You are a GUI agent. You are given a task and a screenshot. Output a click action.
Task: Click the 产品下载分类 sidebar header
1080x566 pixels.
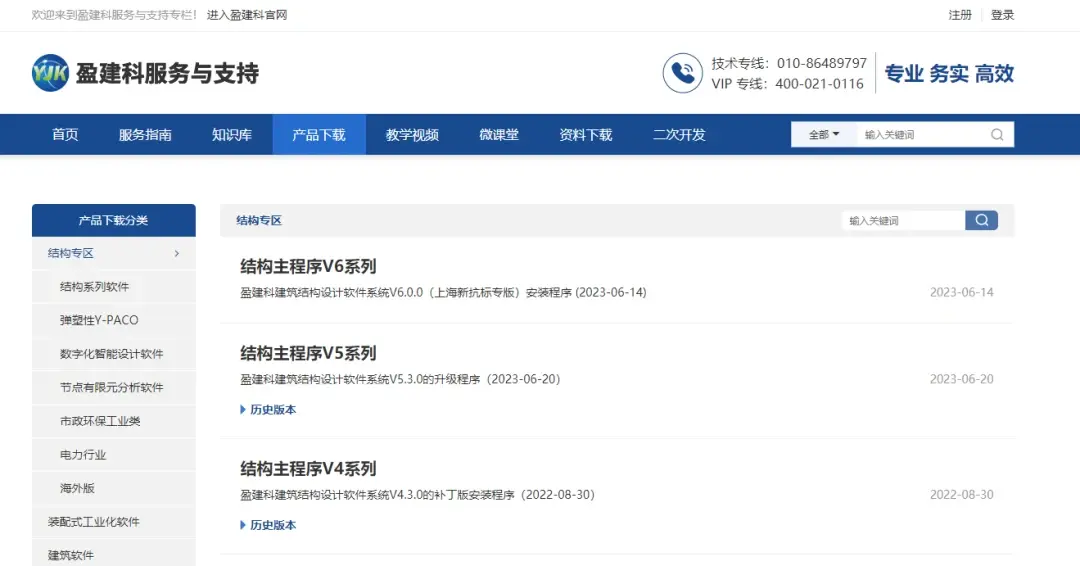tap(114, 220)
